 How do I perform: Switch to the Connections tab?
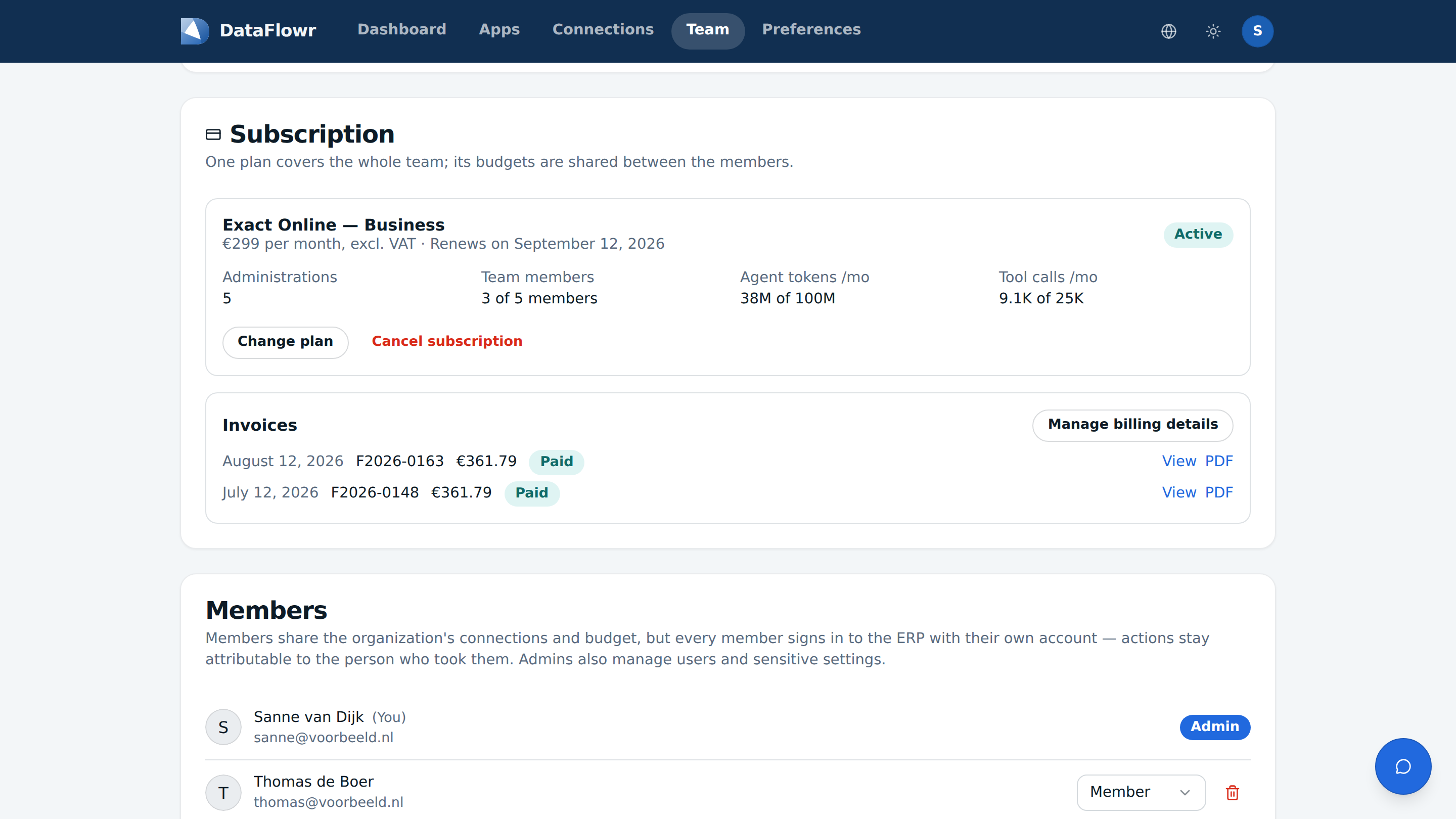coord(603,29)
